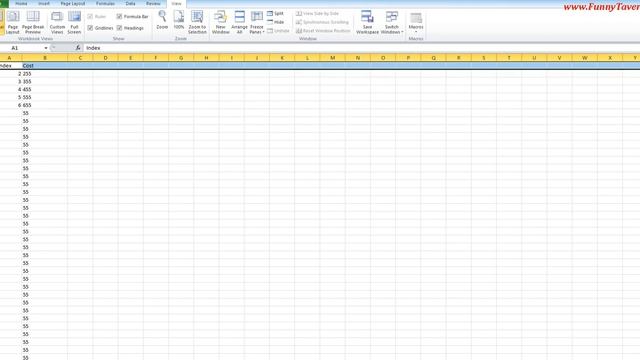Open Page Break Preview
This screenshot has width=640, height=360.
33,22
